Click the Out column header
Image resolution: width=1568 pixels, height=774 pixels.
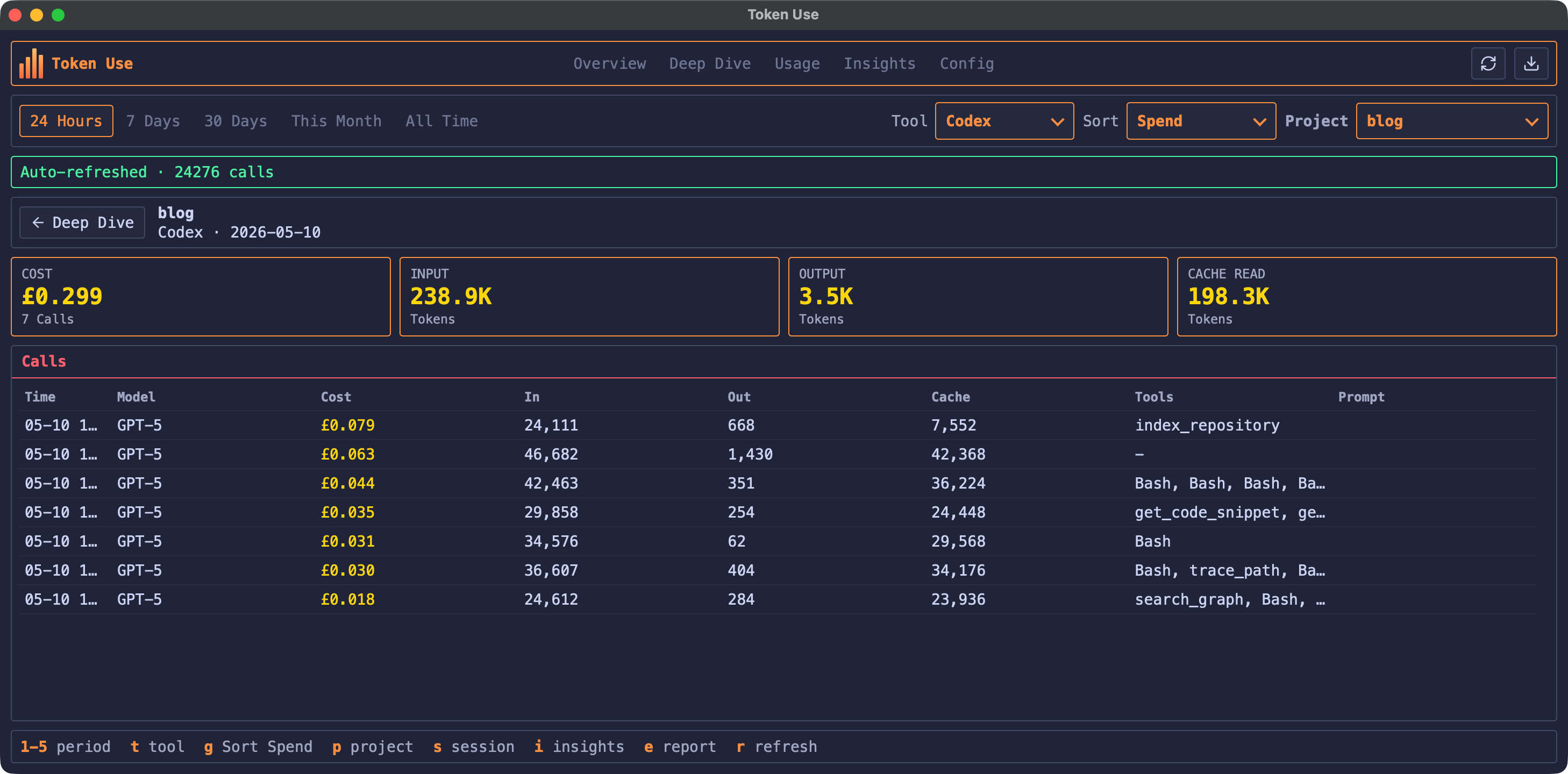tap(739, 397)
